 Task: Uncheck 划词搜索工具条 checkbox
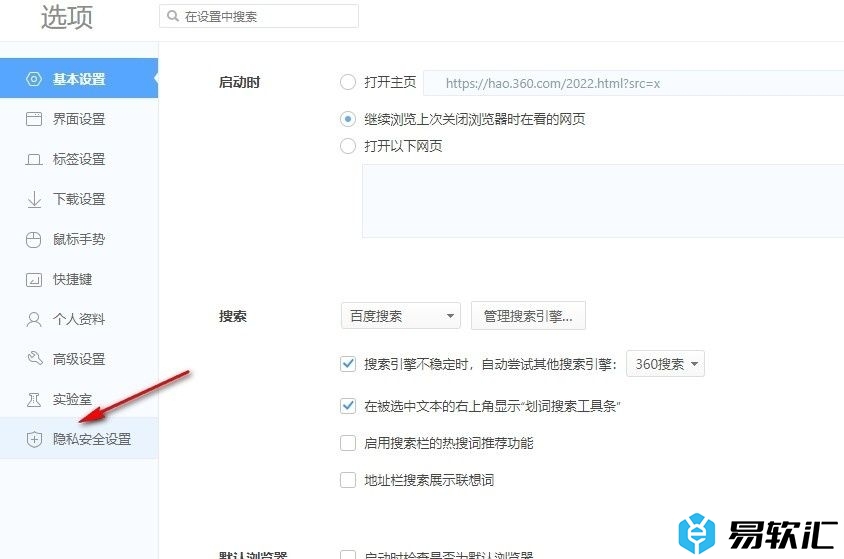pyautogui.click(x=348, y=406)
